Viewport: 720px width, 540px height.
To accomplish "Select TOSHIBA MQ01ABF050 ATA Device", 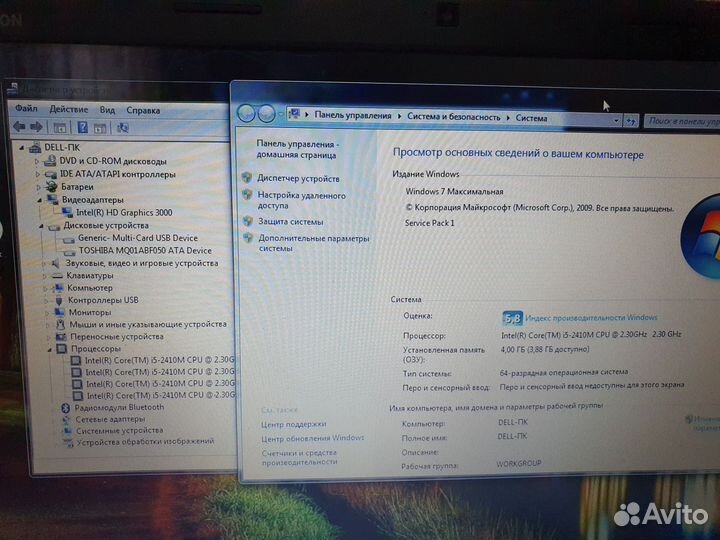I will point(145,251).
